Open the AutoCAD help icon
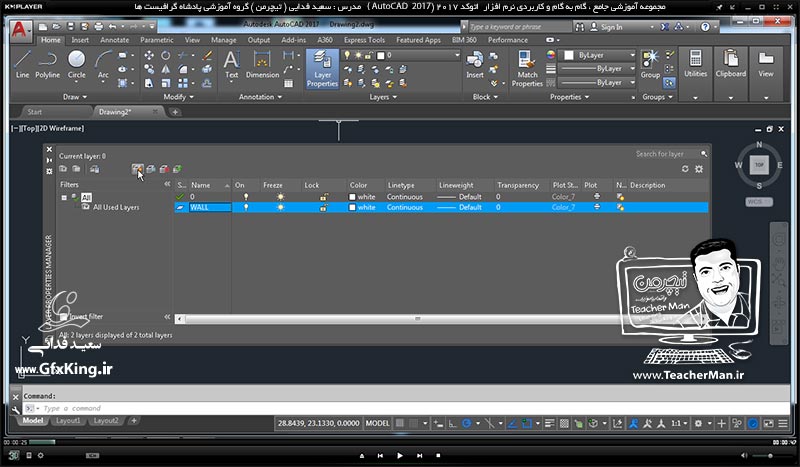 pyautogui.click(x=705, y=27)
